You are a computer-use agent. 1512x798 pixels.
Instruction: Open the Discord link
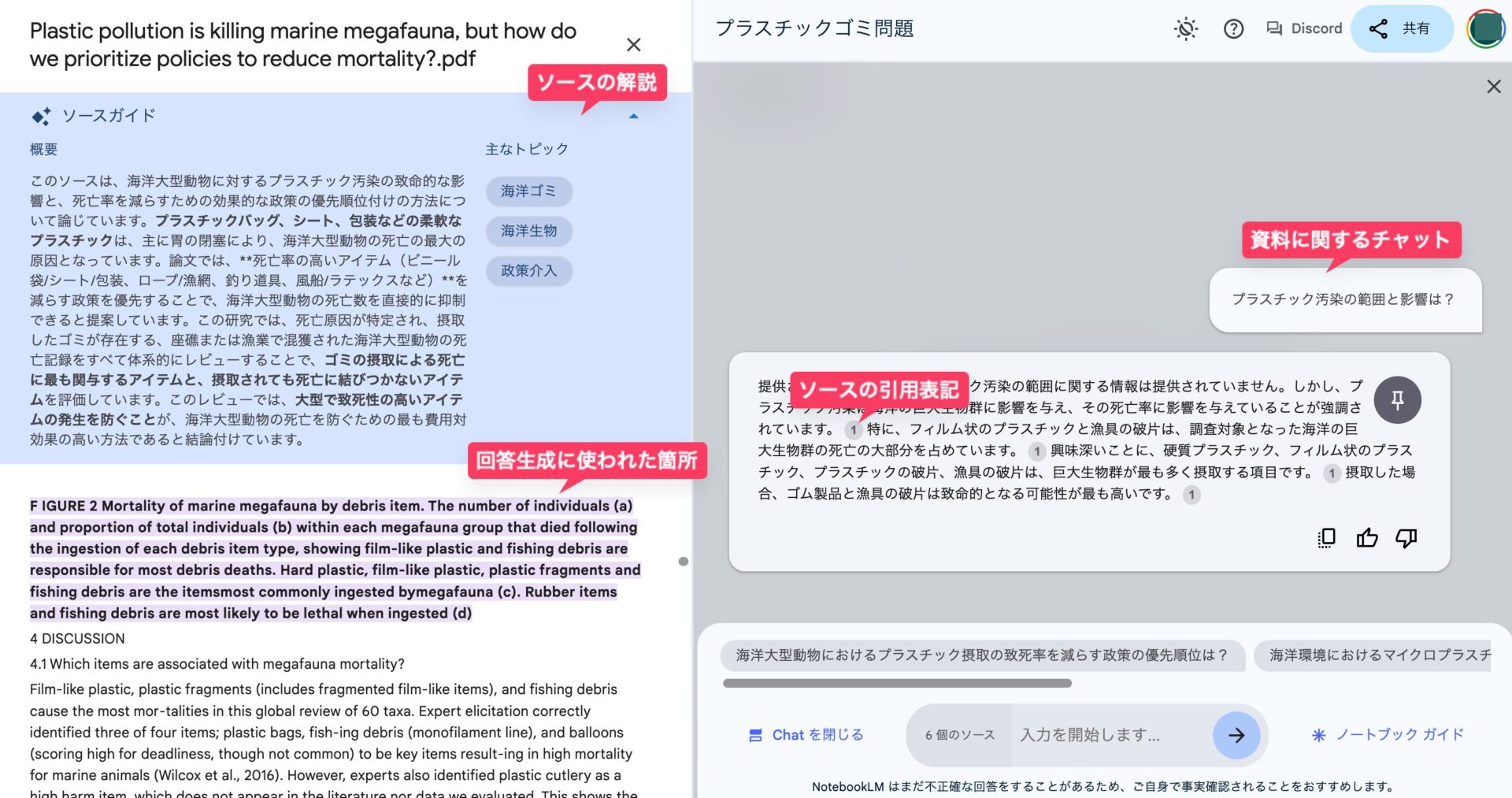pos(1304,29)
